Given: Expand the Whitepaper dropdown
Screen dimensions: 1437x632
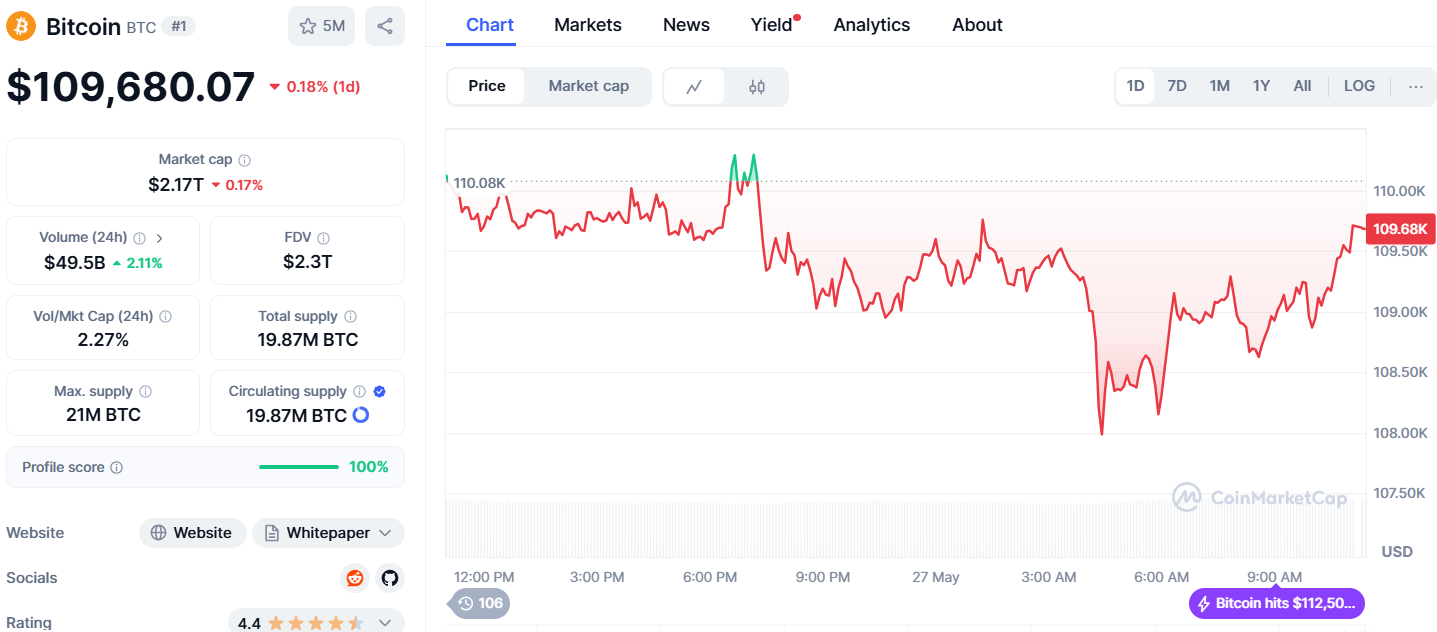Looking at the screenshot, I should pyautogui.click(x=328, y=533).
